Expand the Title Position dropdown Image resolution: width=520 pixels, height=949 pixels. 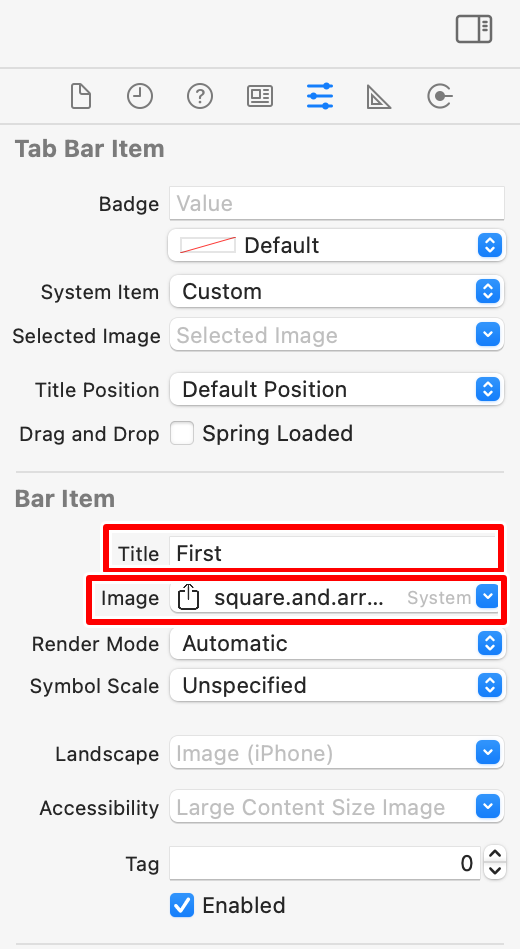tap(336, 389)
